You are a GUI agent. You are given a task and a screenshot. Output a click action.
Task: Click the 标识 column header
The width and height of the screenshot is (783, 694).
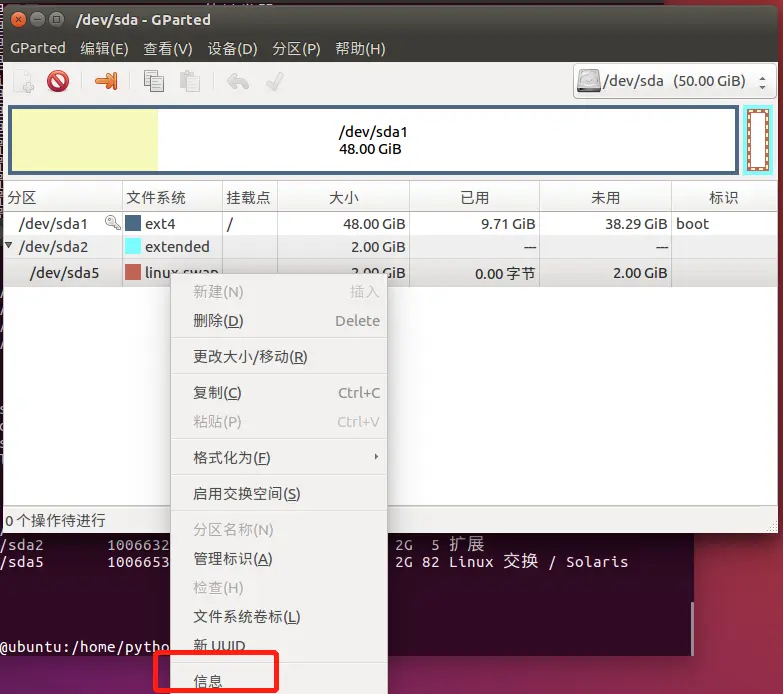coord(724,197)
